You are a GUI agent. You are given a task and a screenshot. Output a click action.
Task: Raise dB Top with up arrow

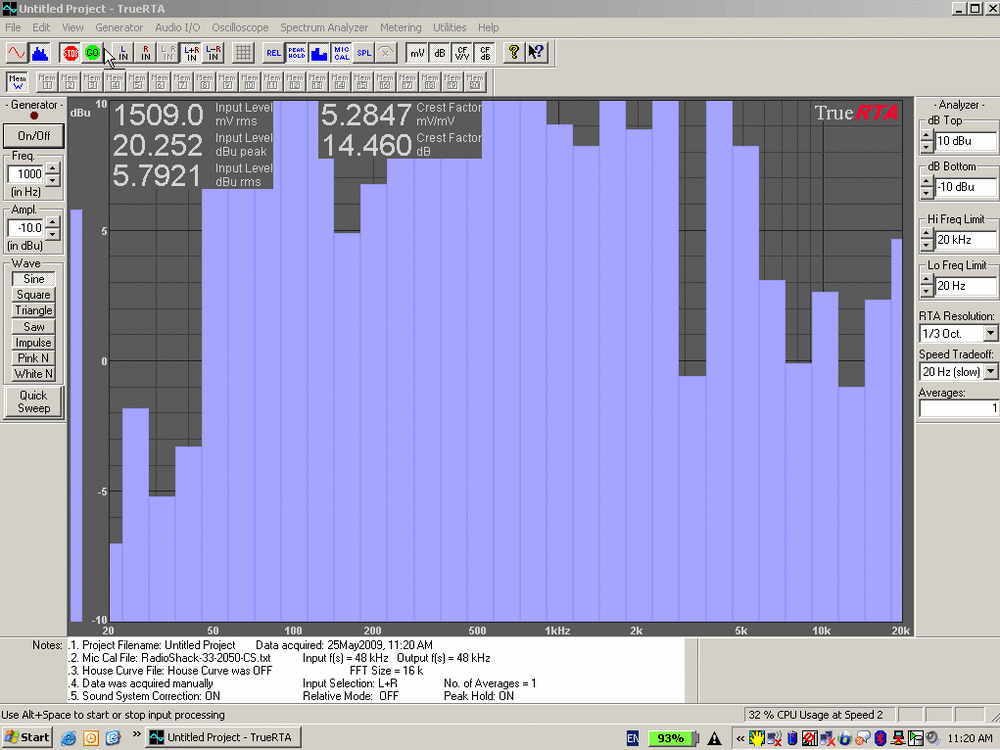tap(927, 135)
